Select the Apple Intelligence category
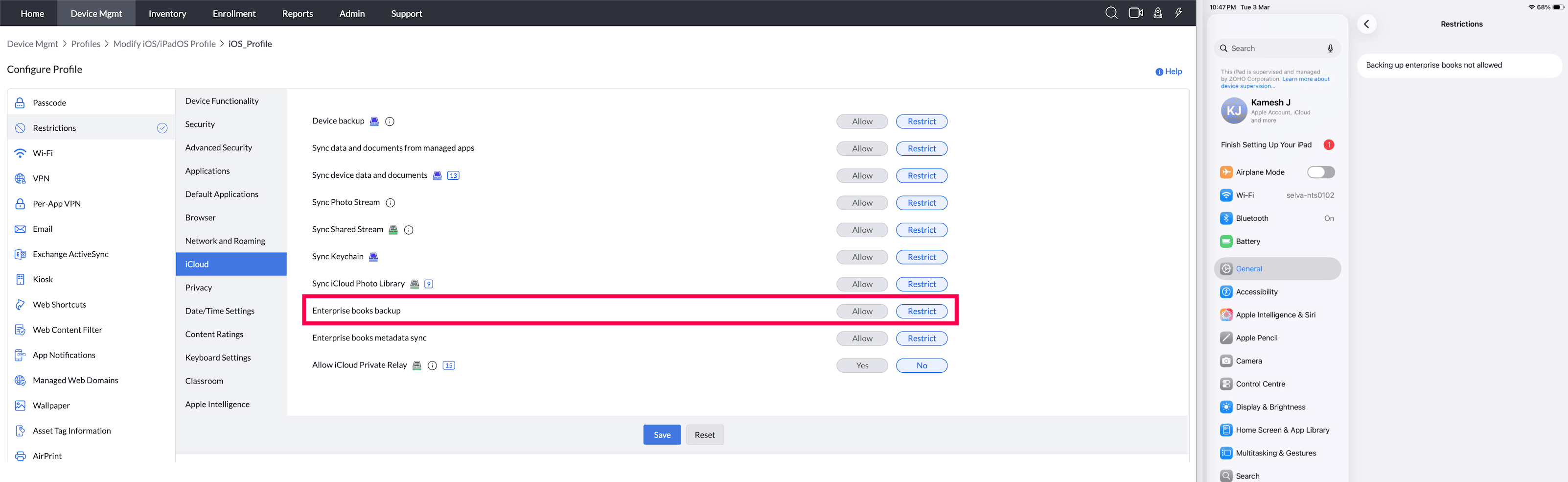The image size is (1568, 482). click(231, 405)
